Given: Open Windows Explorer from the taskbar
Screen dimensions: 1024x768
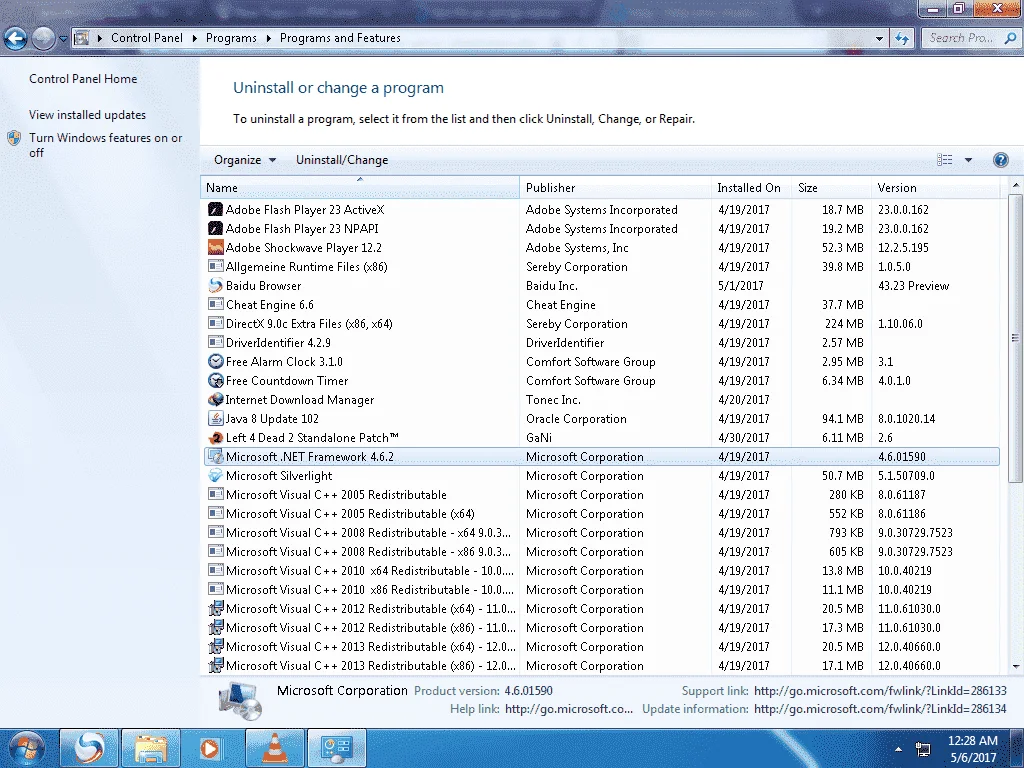Looking at the screenshot, I should point(151,748).
